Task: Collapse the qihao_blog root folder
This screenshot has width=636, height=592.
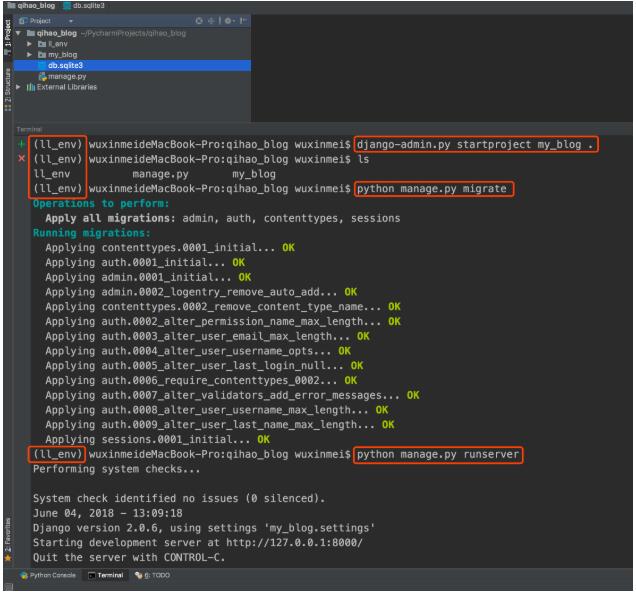Action: pos(19,33)
